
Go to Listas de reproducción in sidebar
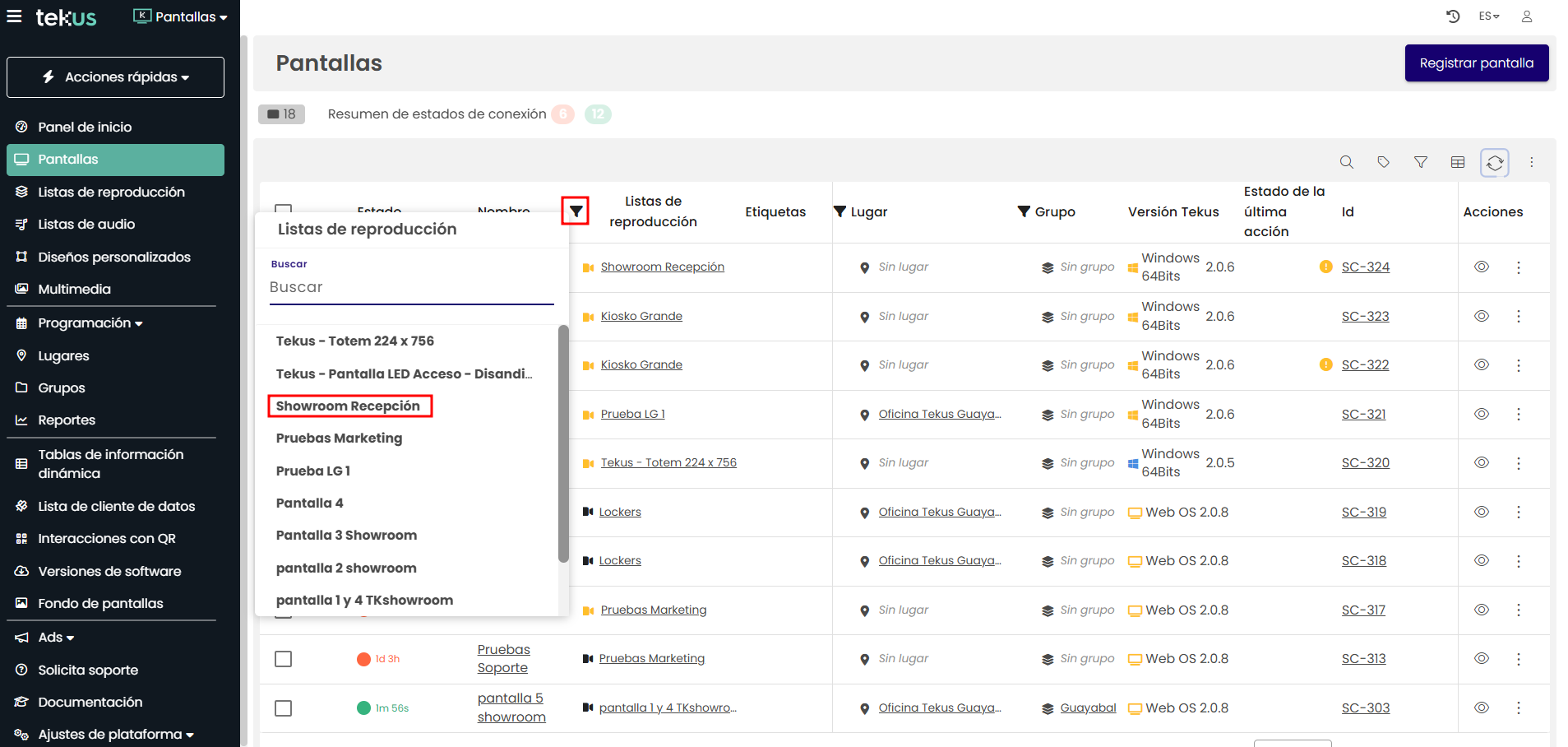pyautogui.click(x=111, y=192)
